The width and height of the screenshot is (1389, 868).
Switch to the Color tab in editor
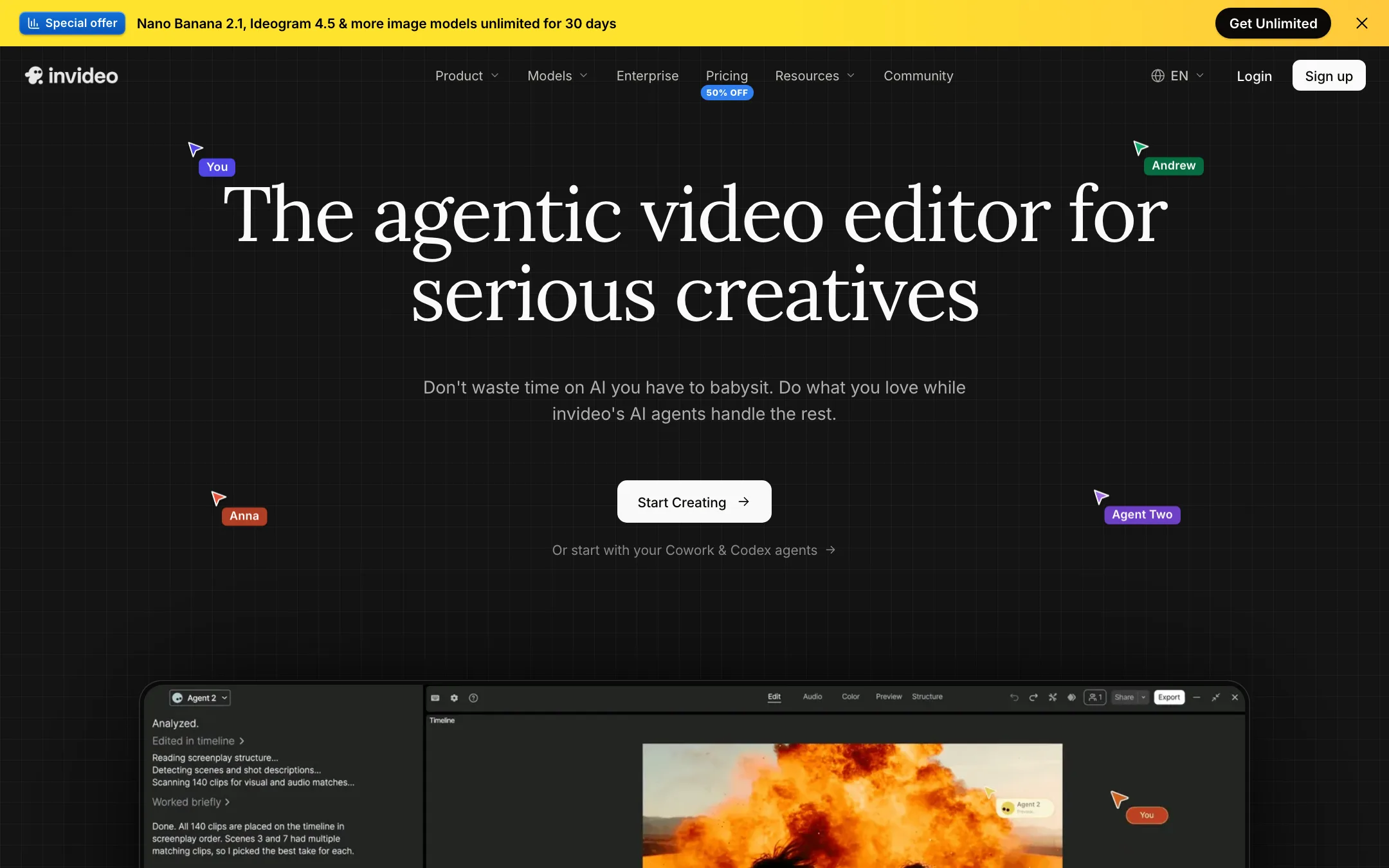(x=851, y=696)
